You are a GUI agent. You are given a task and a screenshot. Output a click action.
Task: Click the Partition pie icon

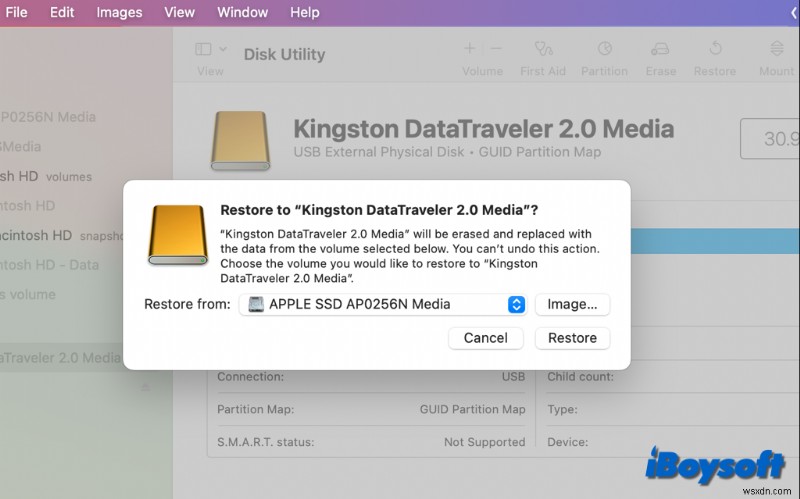point(605,48)
